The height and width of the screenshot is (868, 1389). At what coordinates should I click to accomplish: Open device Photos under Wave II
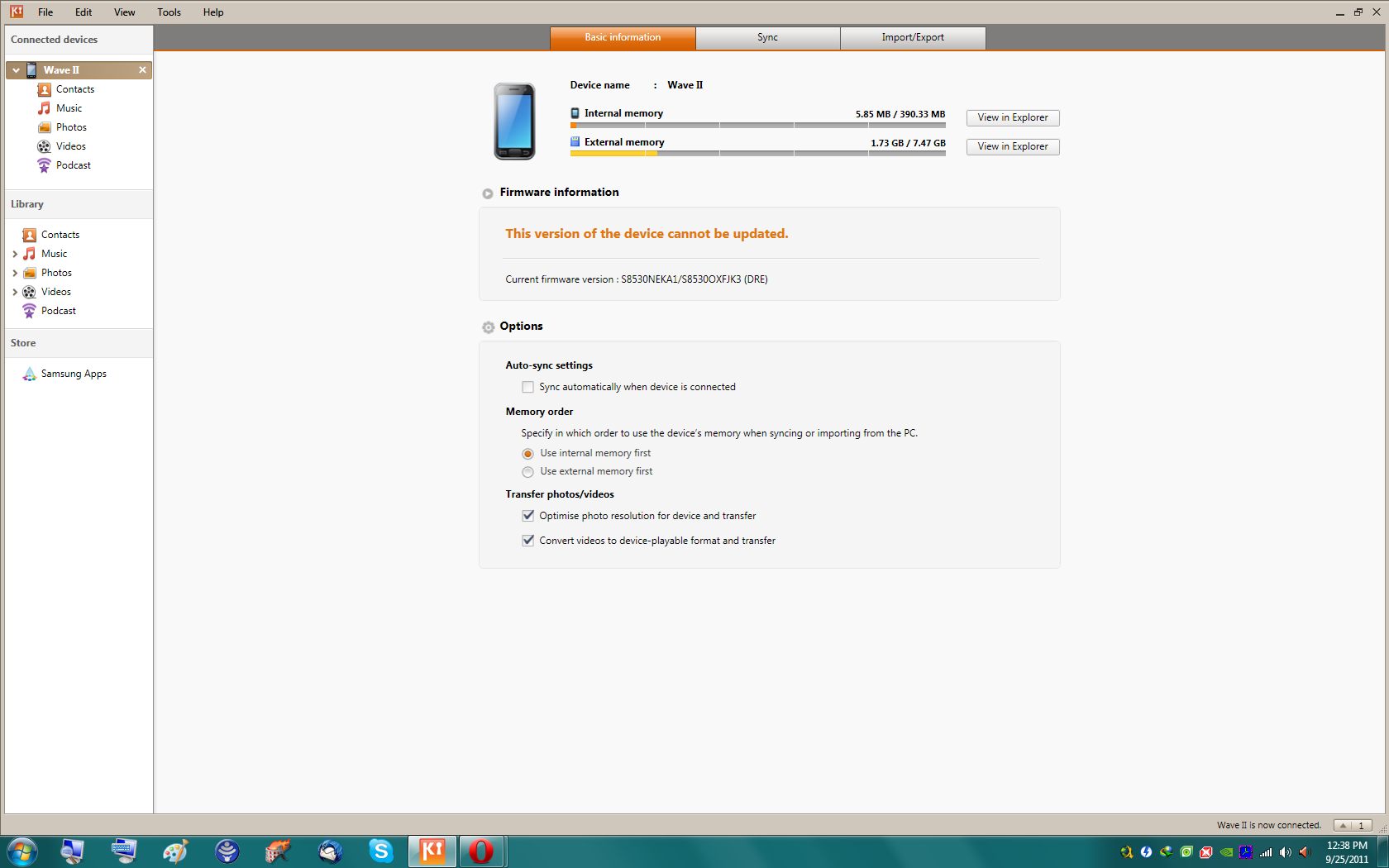[x=71, y=127]
